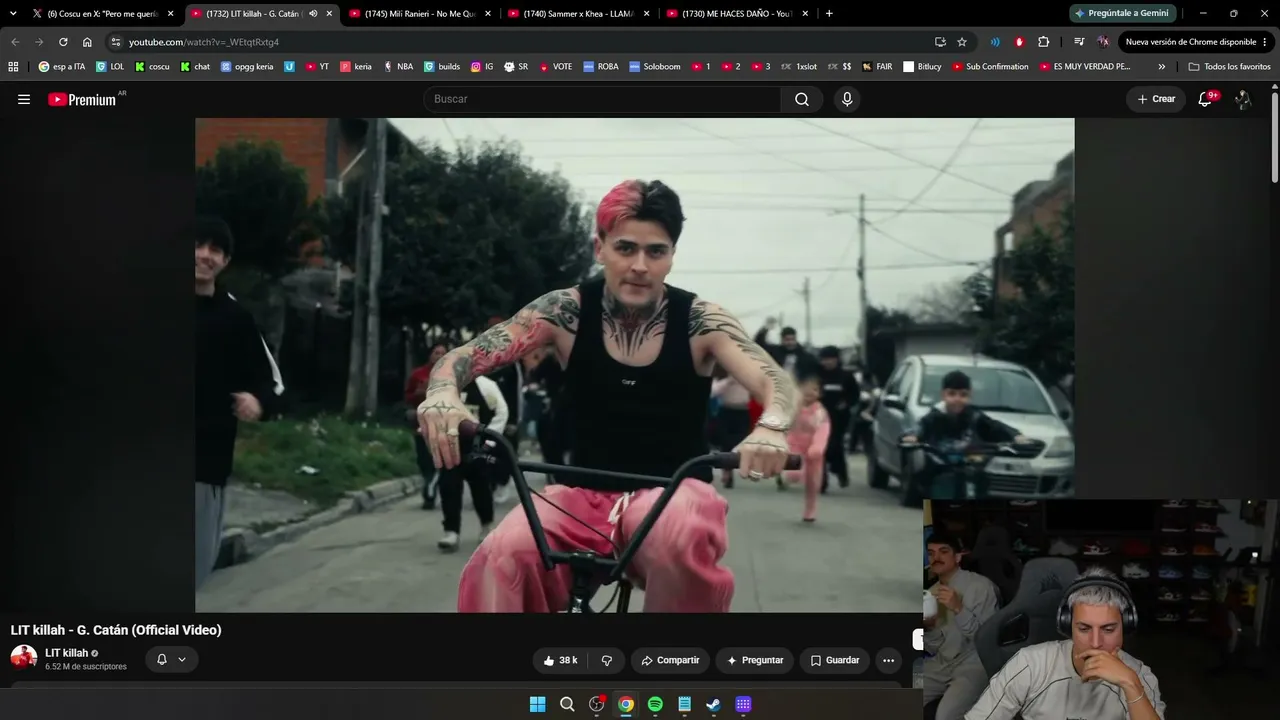Open Steam from the taskbar
Screen dimensions: 1280x720
tap(713, 704)
